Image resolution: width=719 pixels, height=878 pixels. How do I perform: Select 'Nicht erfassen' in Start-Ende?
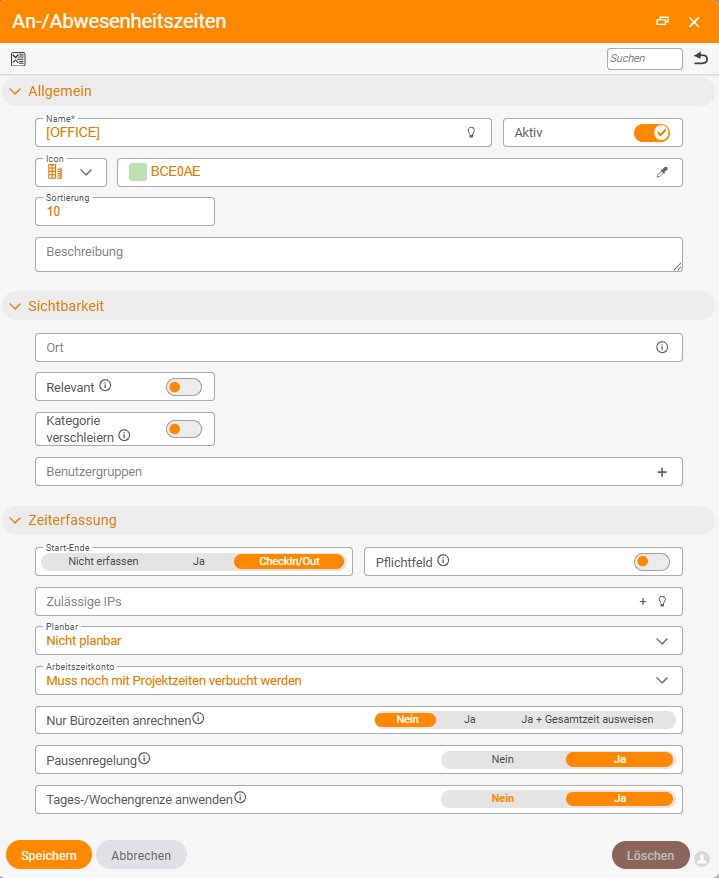tap(103, 562)
